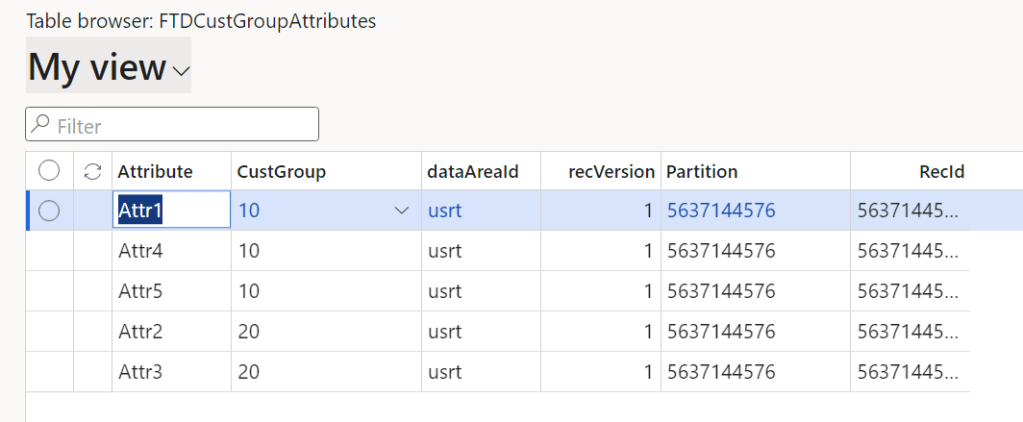Click the Attr1 attribute edit field
1023x422 pixels.
pos(171,211)
